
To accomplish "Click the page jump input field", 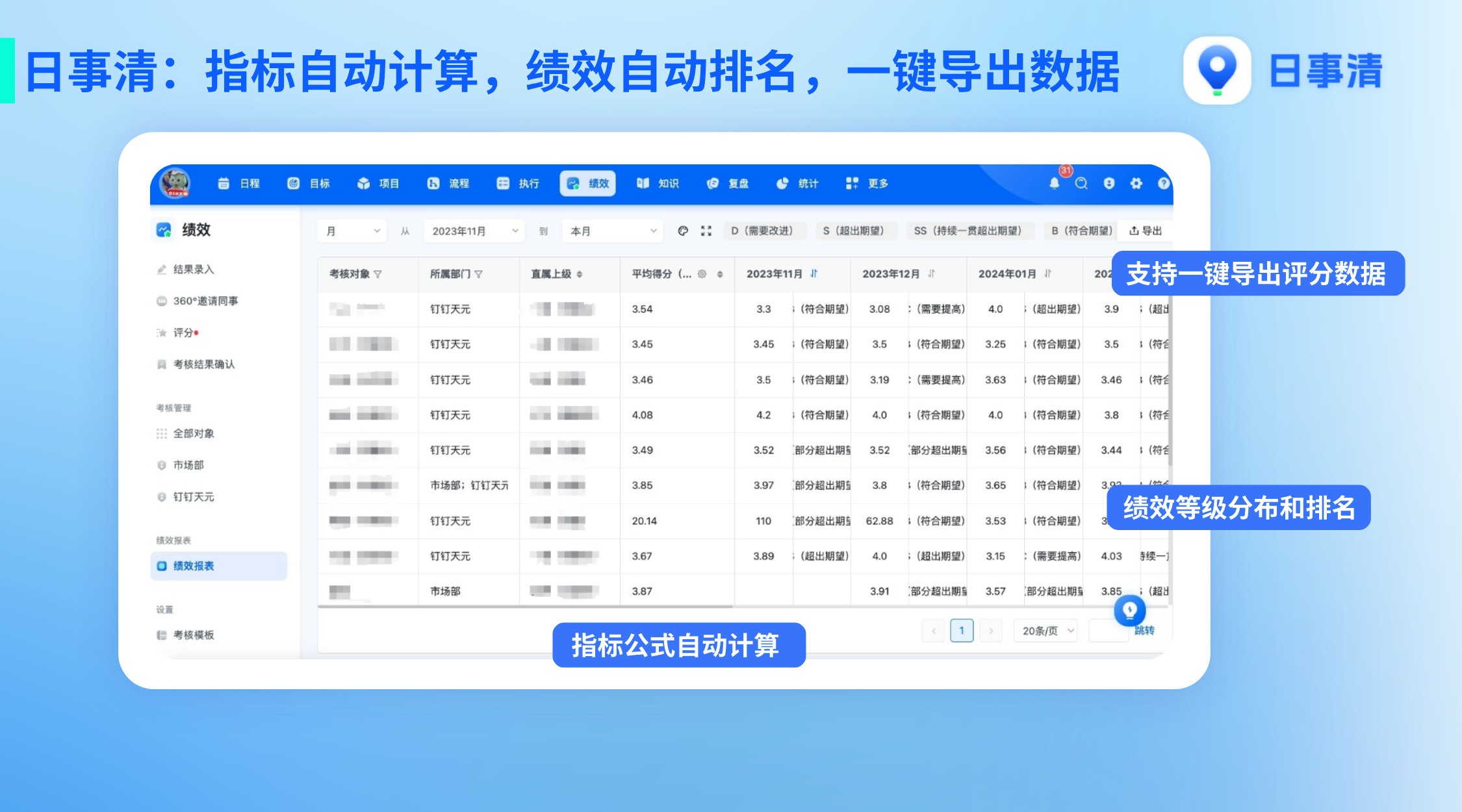I will tap(1108, 631).
